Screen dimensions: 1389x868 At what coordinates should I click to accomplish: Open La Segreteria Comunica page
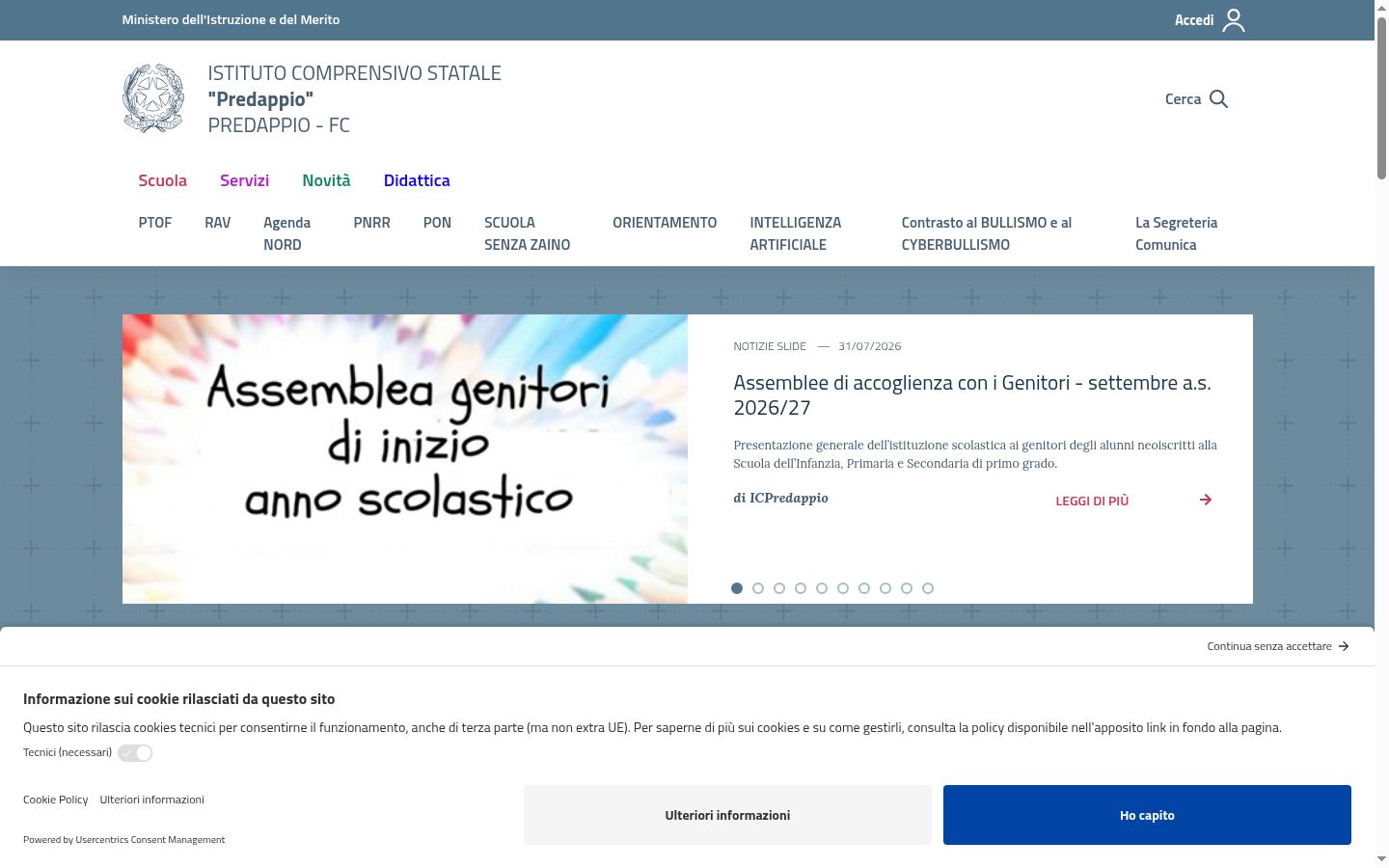(1176, 233)
